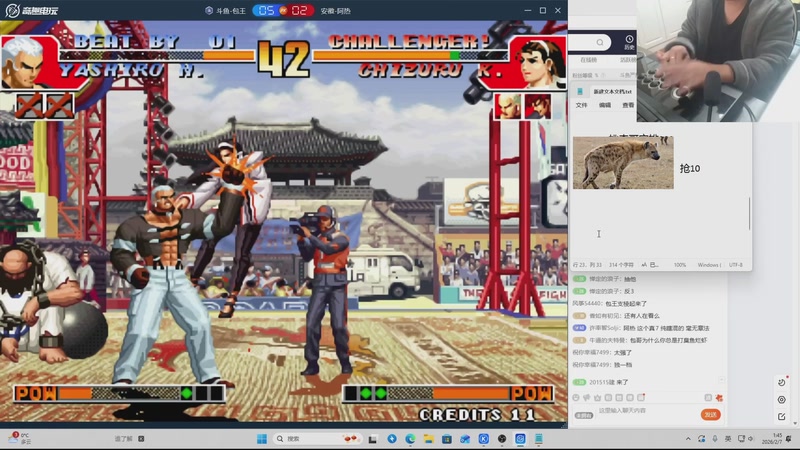Screen dimensions: 800x450
Task: Close the 温了解 taskbar notification X
Action: click(x=141, y=439)
